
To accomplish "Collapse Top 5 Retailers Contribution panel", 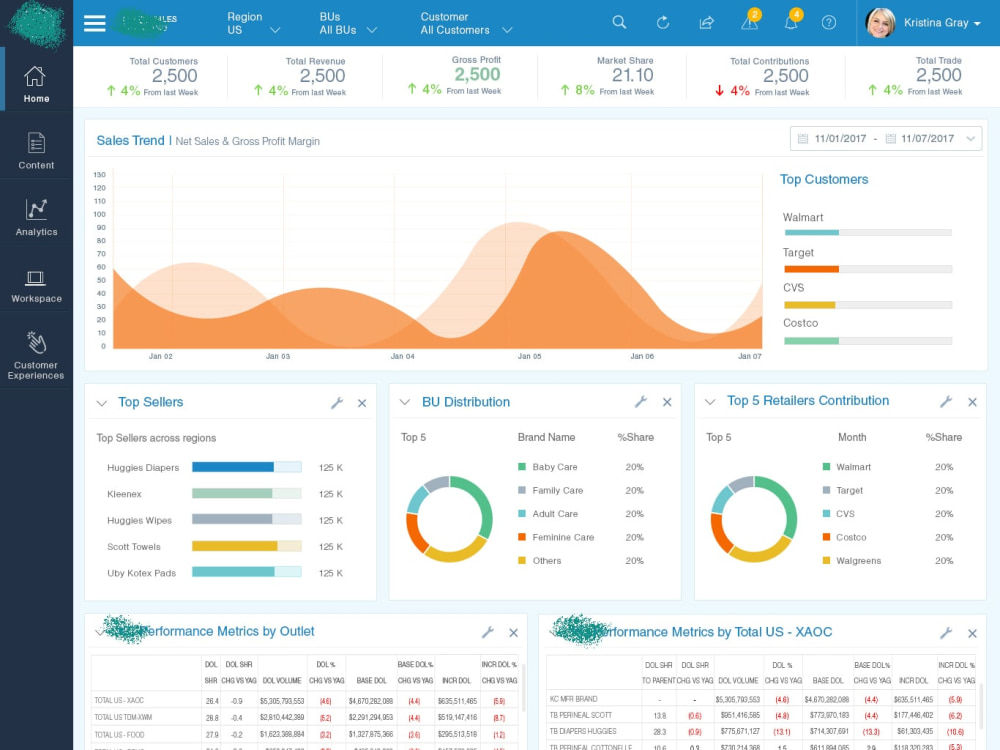I will pos(709,402).
